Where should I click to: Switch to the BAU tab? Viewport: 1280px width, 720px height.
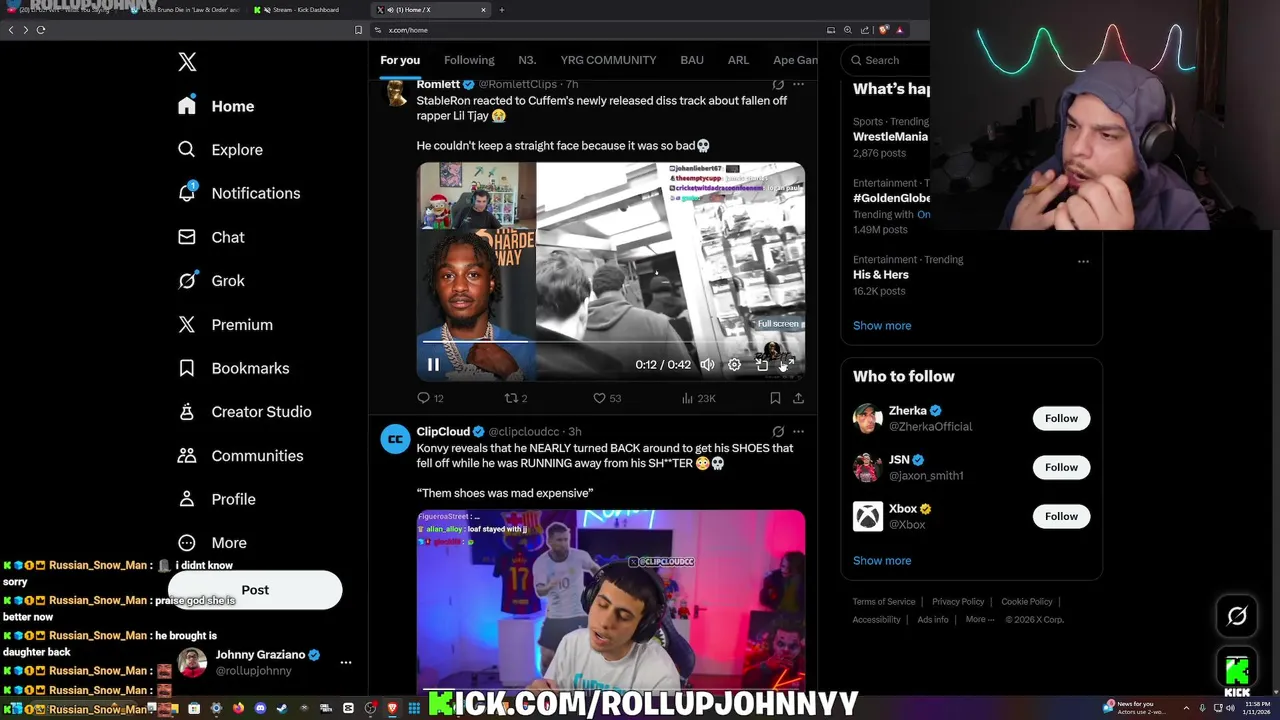[692, 60]
